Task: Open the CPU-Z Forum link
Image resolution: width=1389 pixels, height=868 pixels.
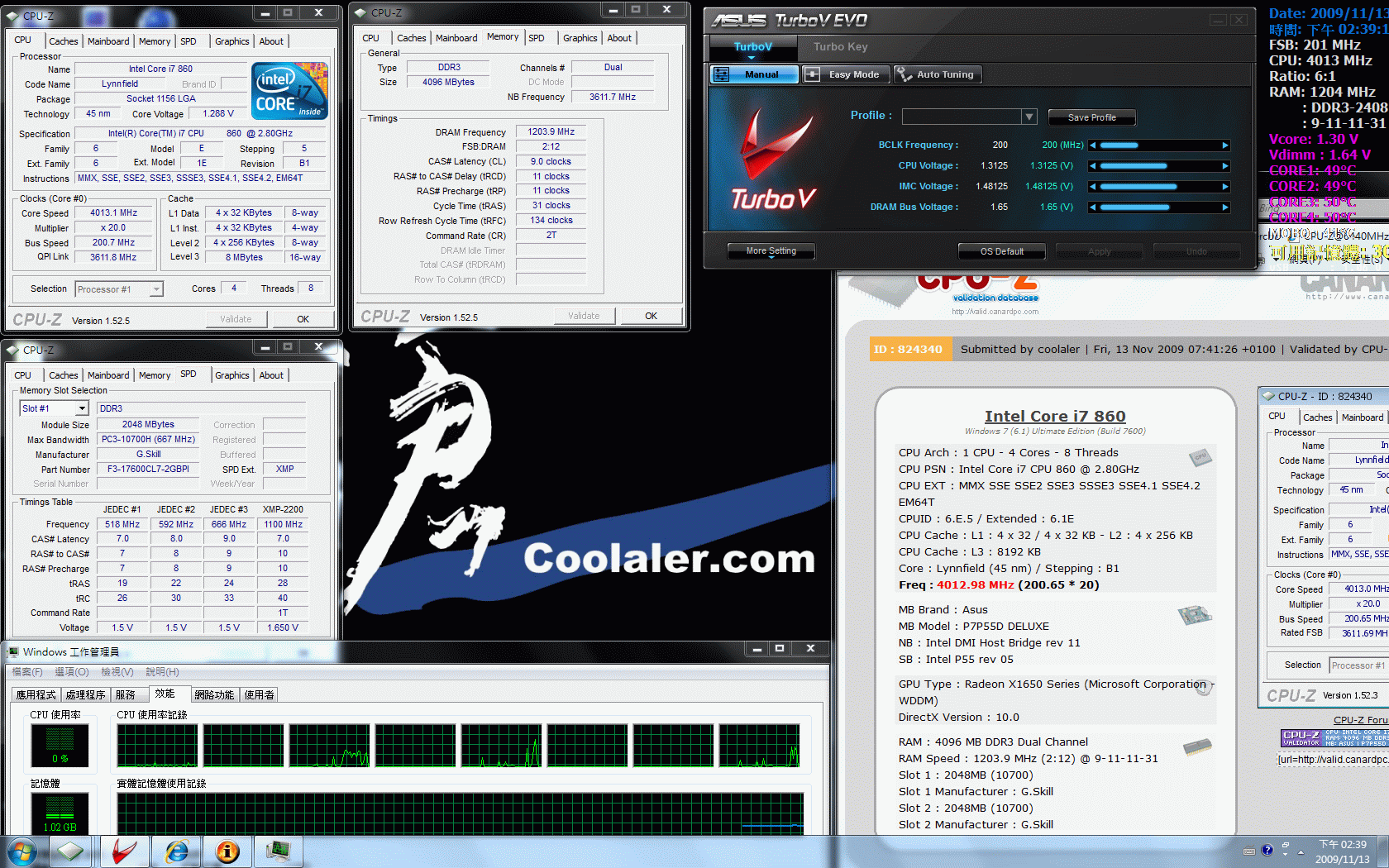Action: [x=1361, y=720]
